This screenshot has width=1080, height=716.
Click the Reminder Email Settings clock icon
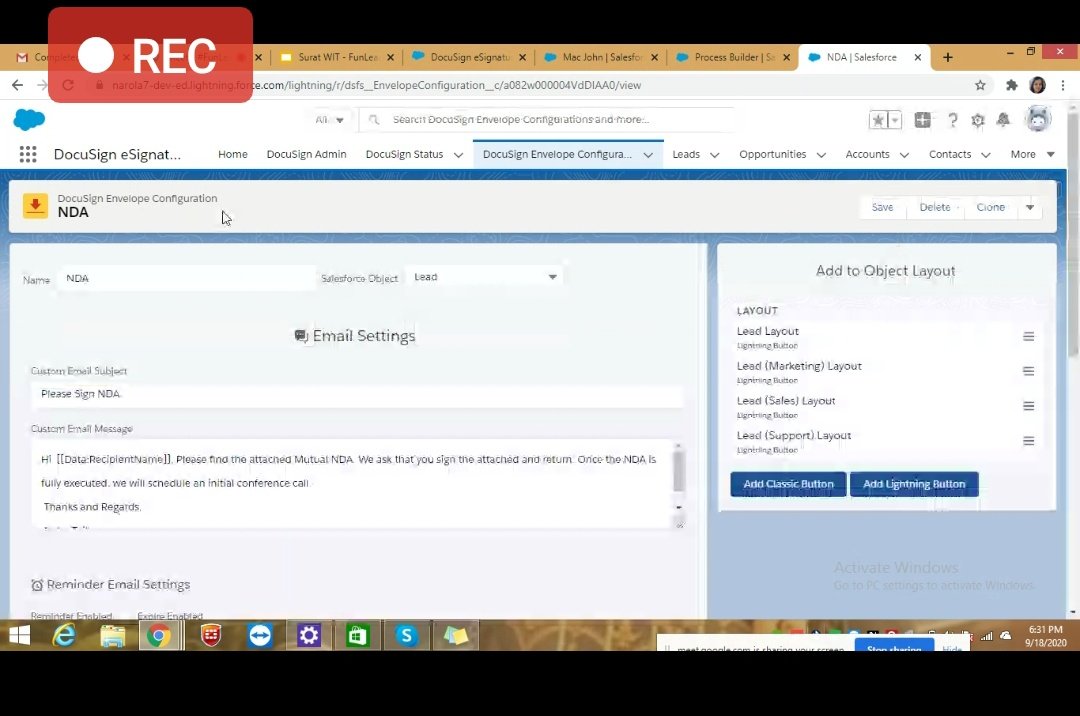coord(37,585)
